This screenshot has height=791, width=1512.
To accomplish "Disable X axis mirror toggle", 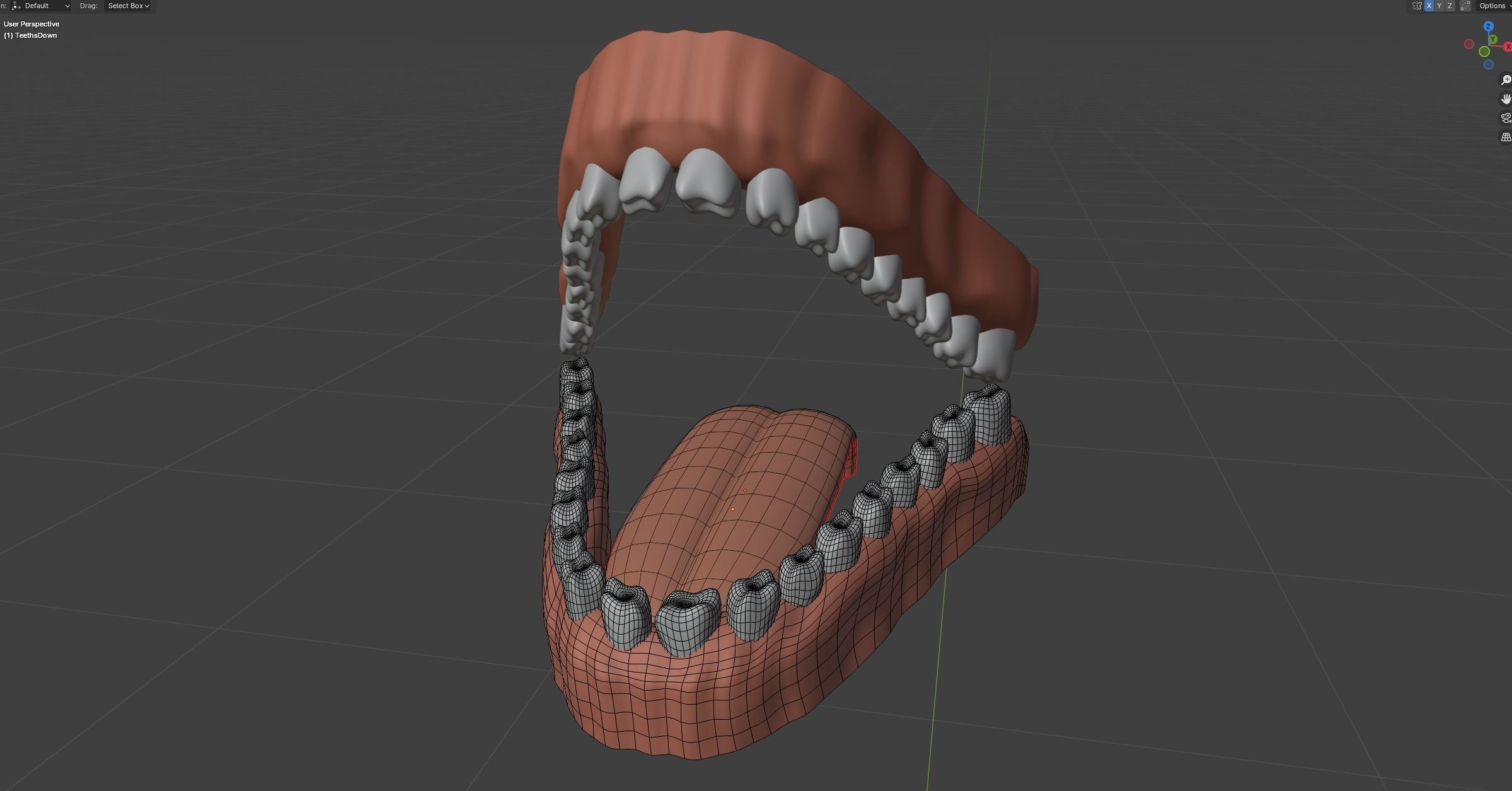I will point(1429,6).
